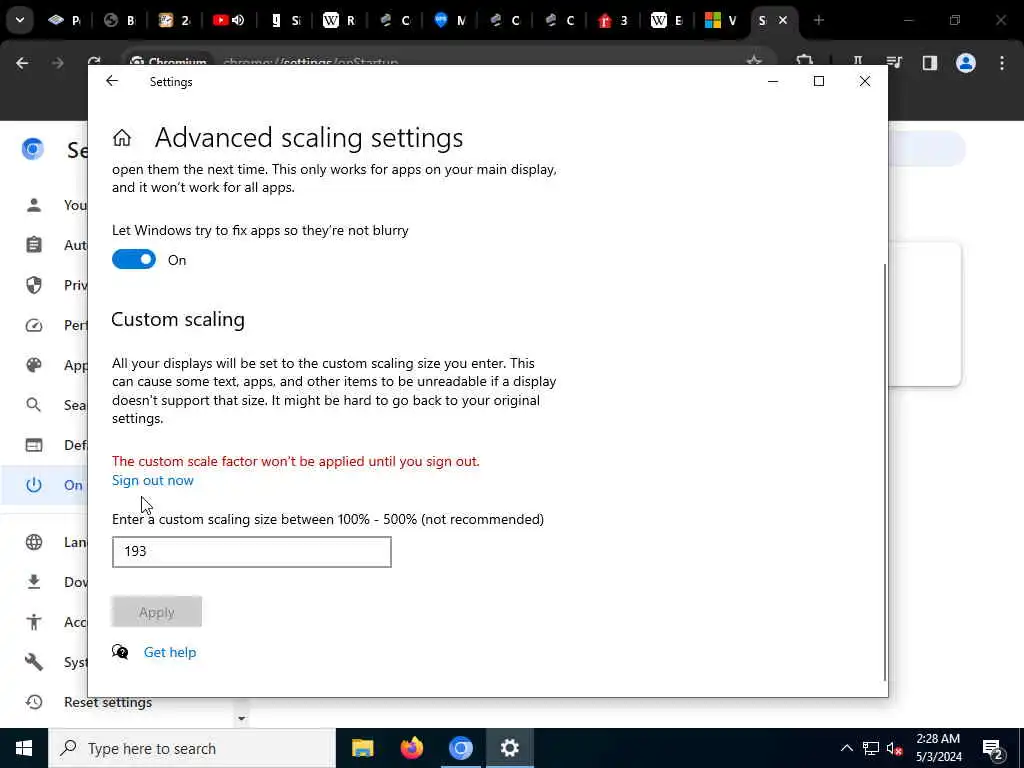The width and height of the screenshot is (1024, 768).
Task: Click the Sign out now link
Action: [153, 480]
